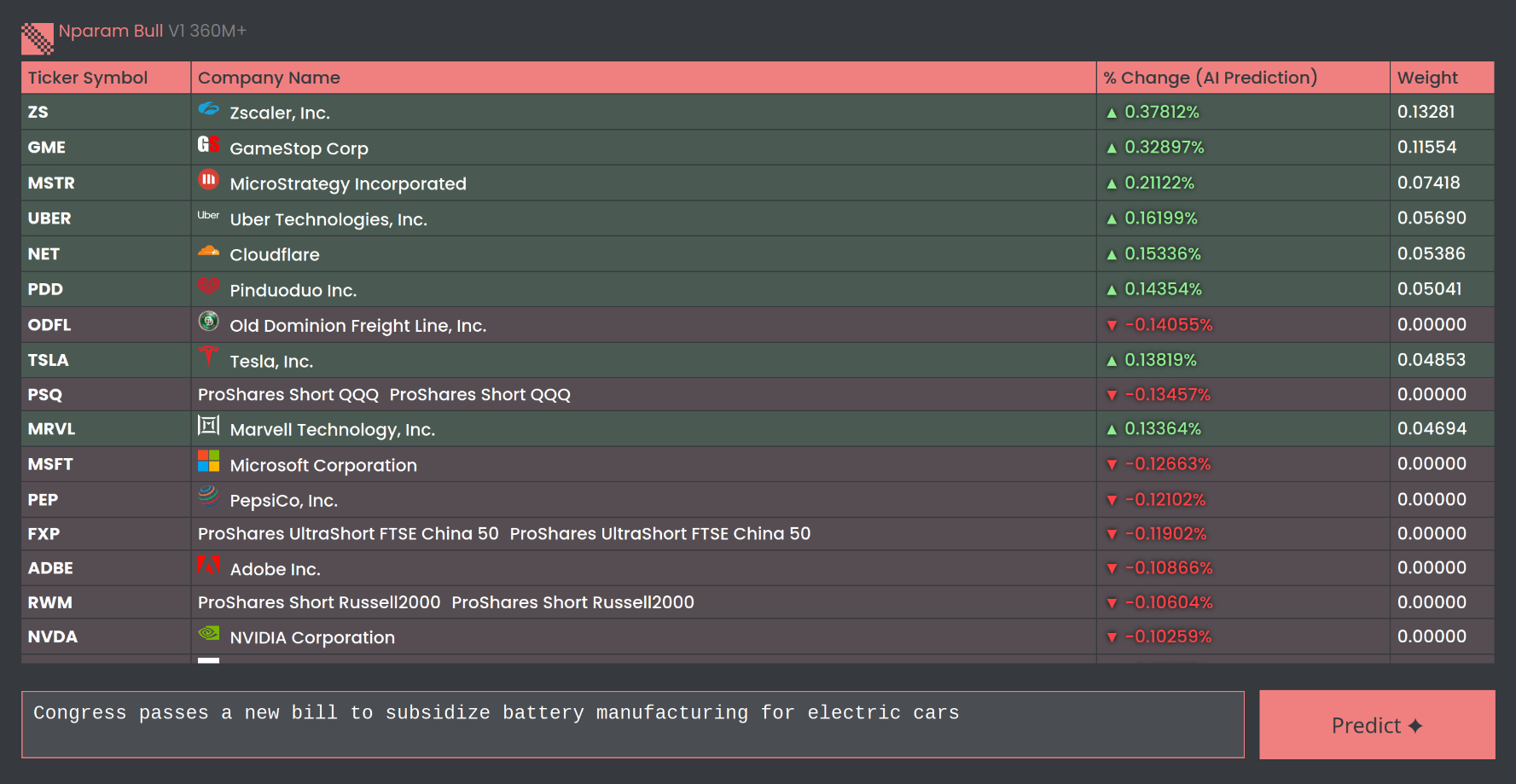Image resolution: width=1516 pixels, height=784 pixels.
Task: Click weight value 0.05386
Action: pos(1431,253)
